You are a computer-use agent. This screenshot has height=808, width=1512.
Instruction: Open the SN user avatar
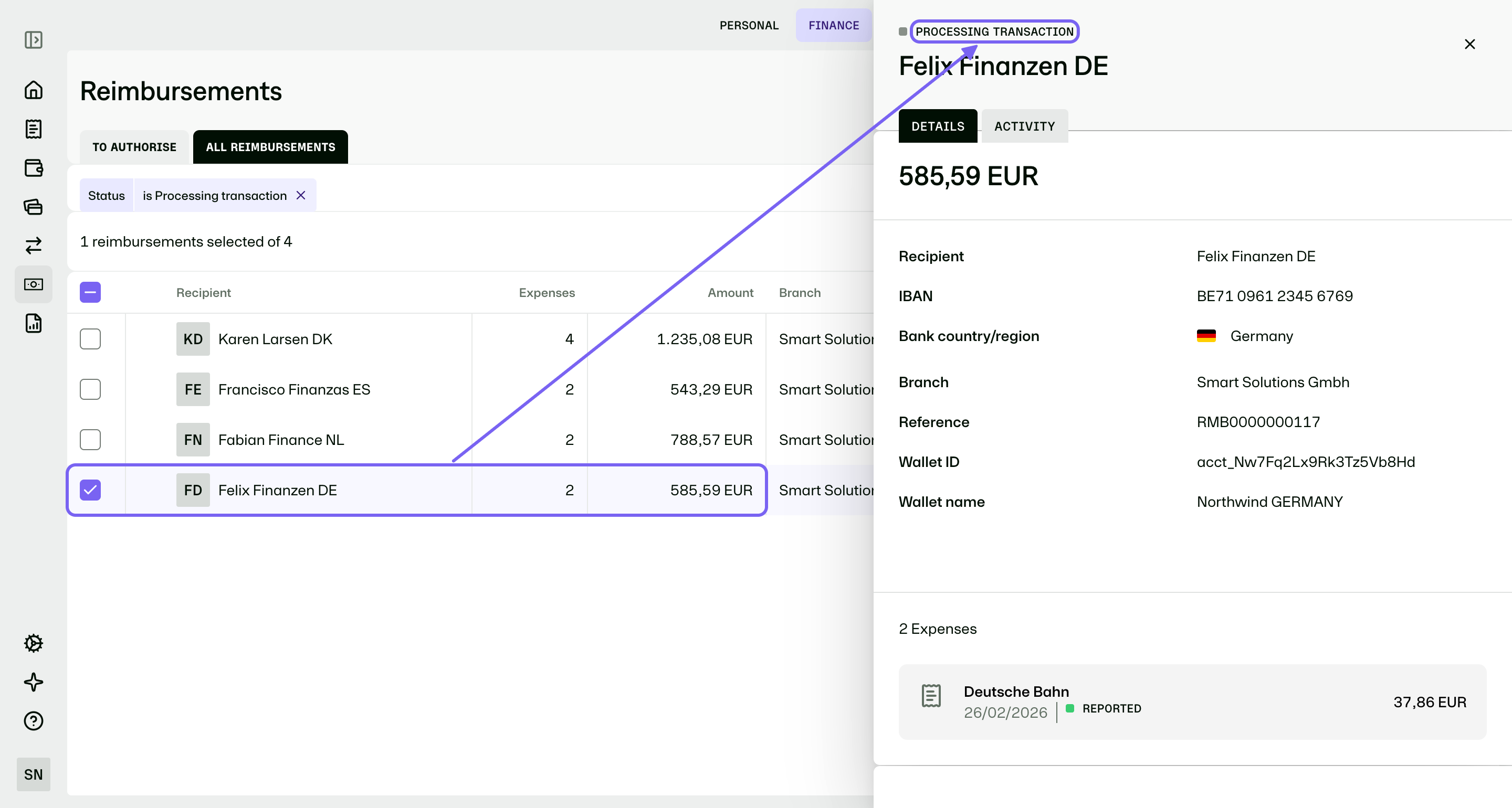(34, 774)
